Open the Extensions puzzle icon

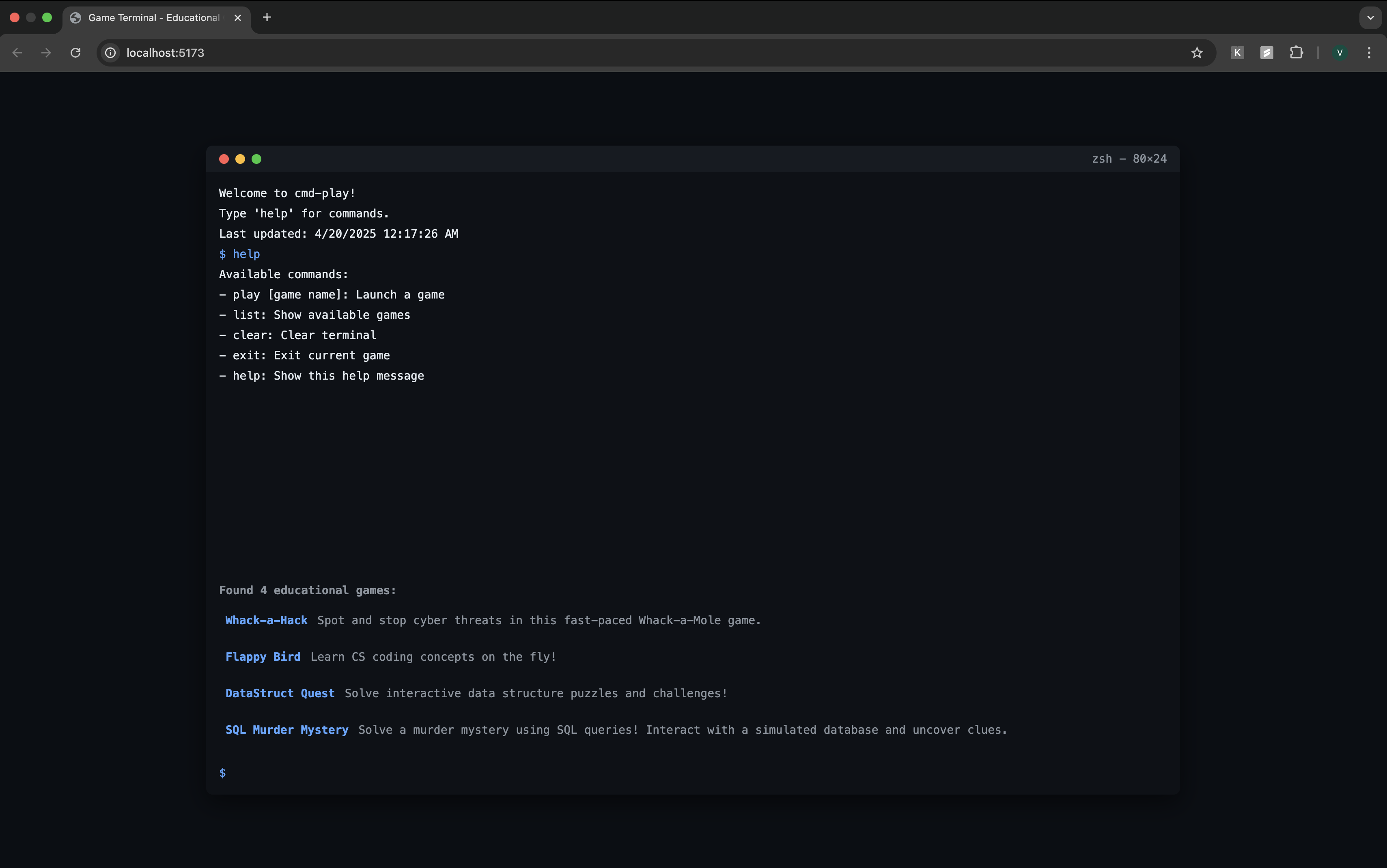[1296, 53]
